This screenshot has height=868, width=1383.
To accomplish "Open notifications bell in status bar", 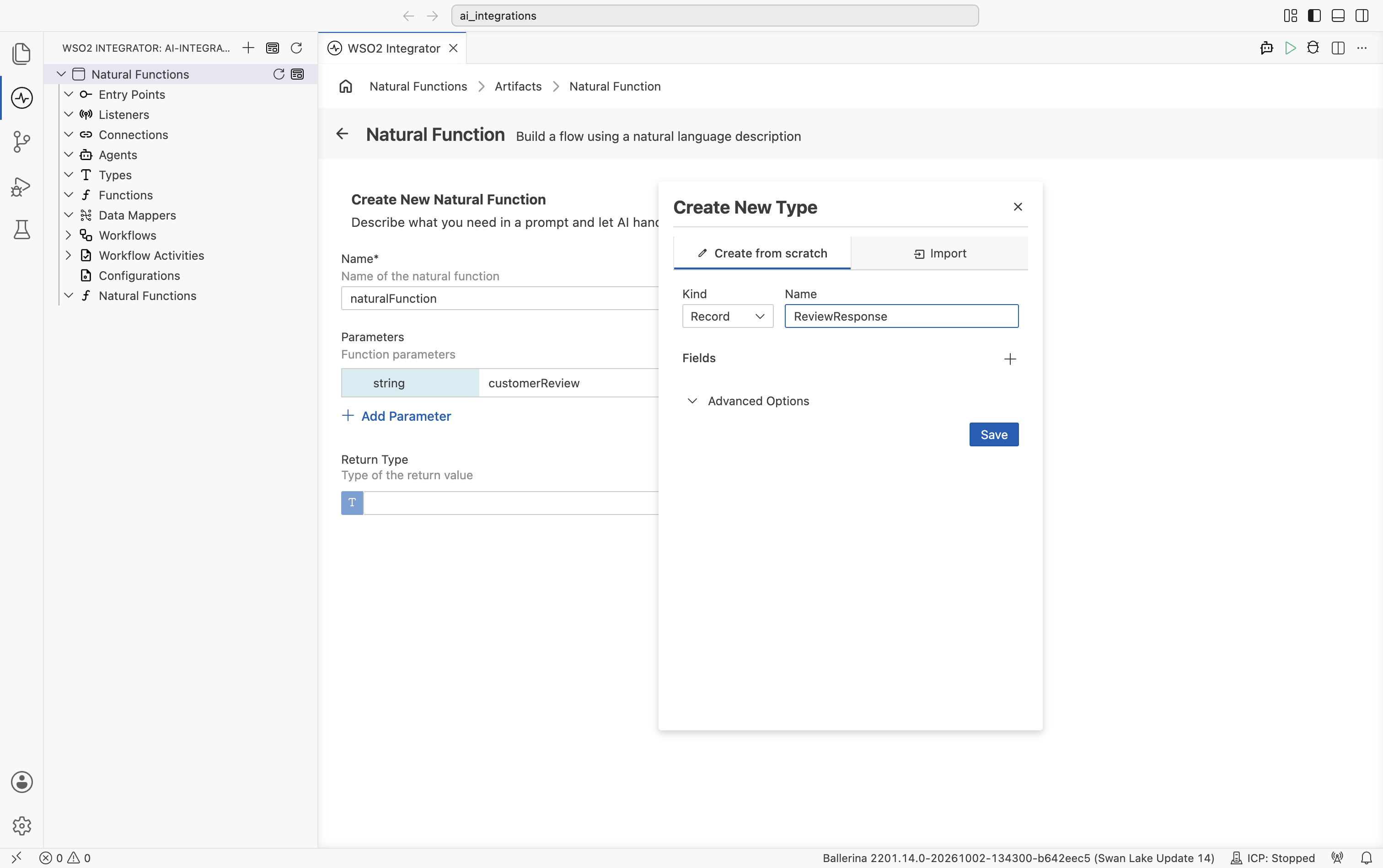I will 1366,857.
